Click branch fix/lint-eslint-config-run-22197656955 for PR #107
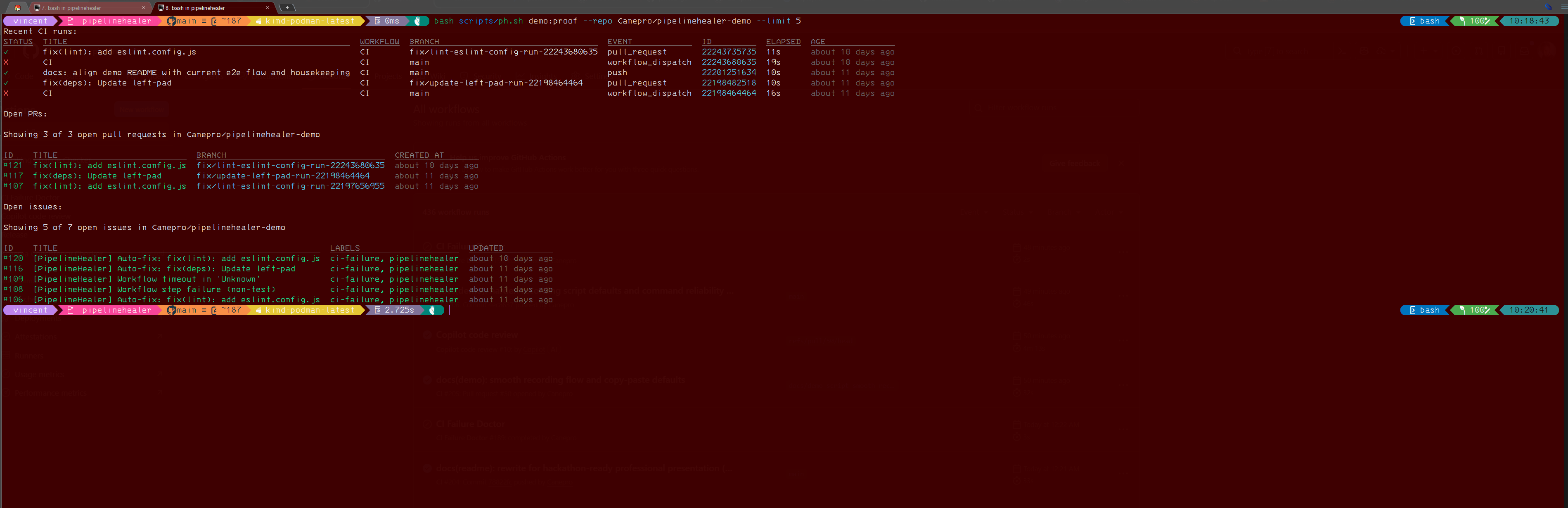Image resolution: width=1568 pixels, height=508 pixels. click(290, 186)
